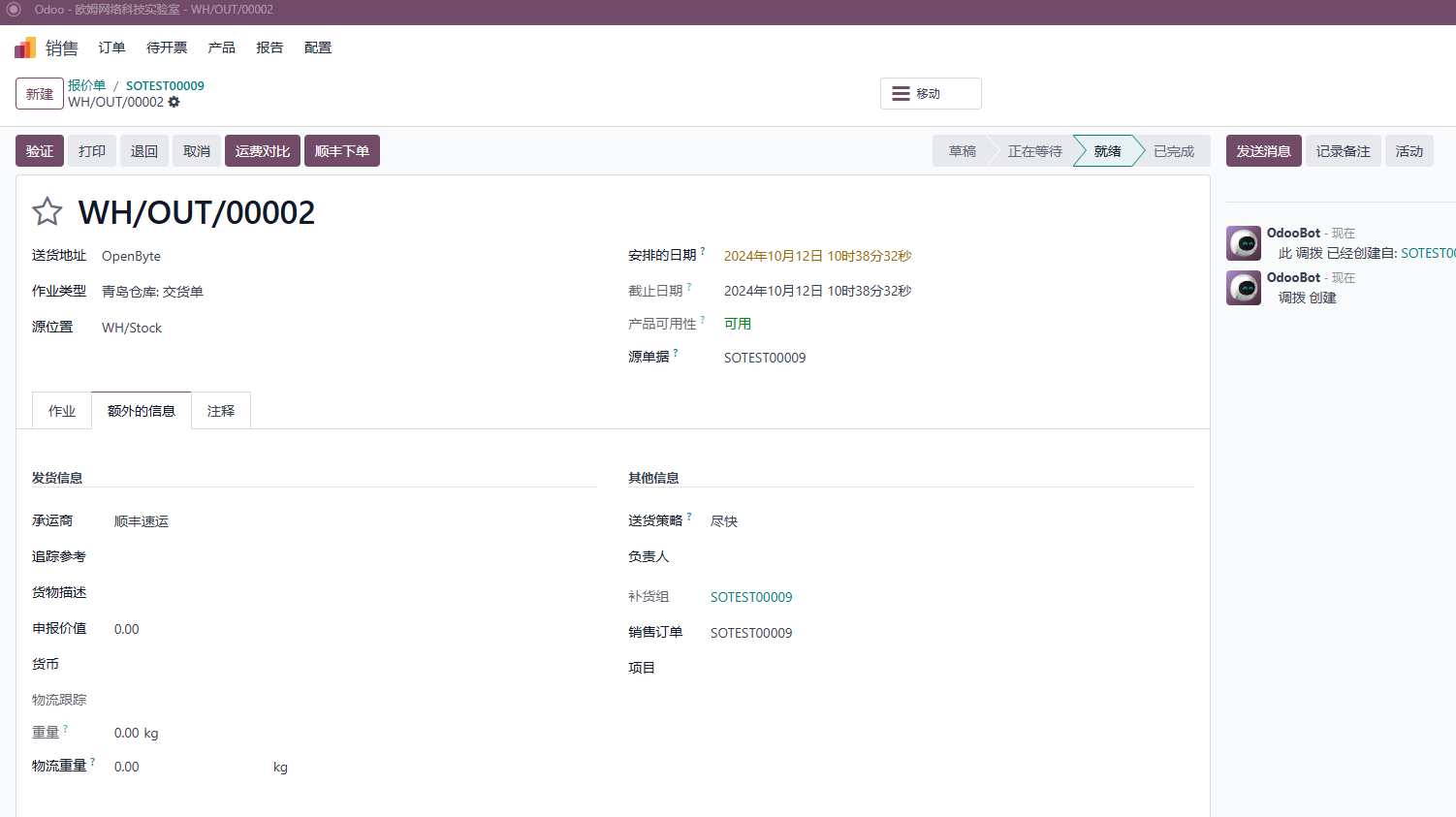Click 源单据 value SOTEST00009
This screenshot has width=1456, height=817.
tap(765, 358)
